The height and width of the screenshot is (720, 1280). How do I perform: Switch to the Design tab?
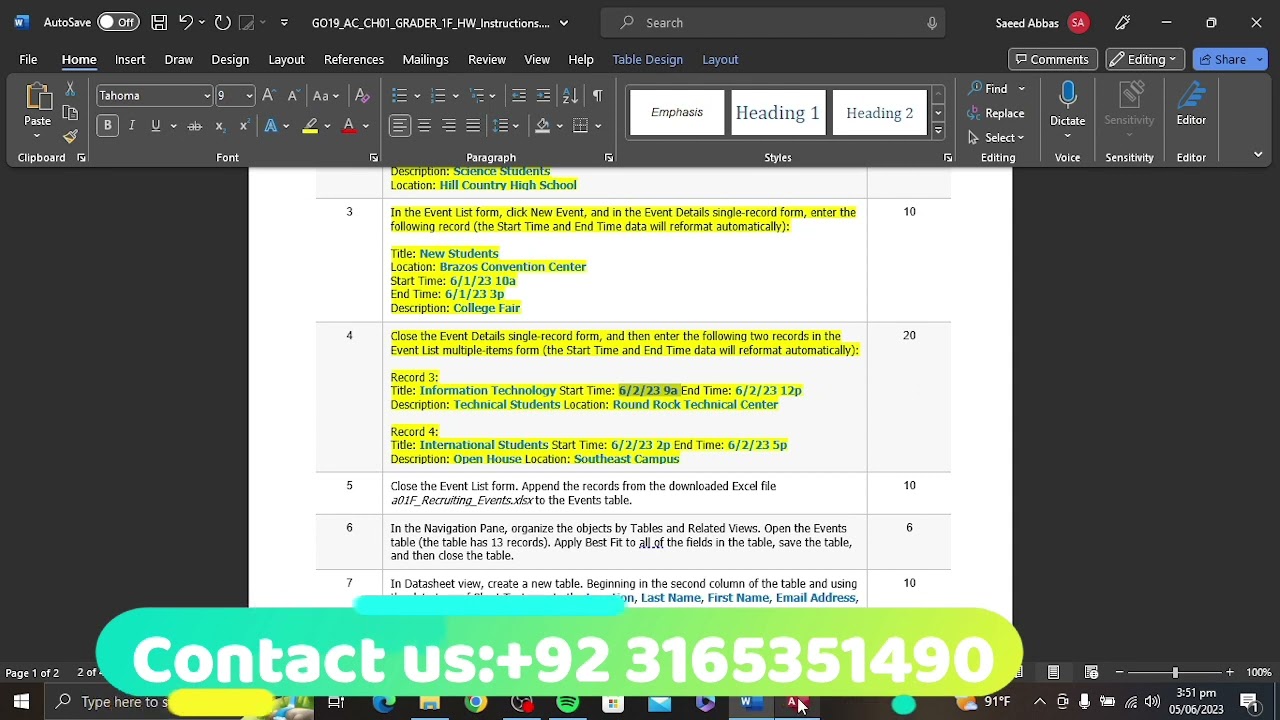point(230,60)
